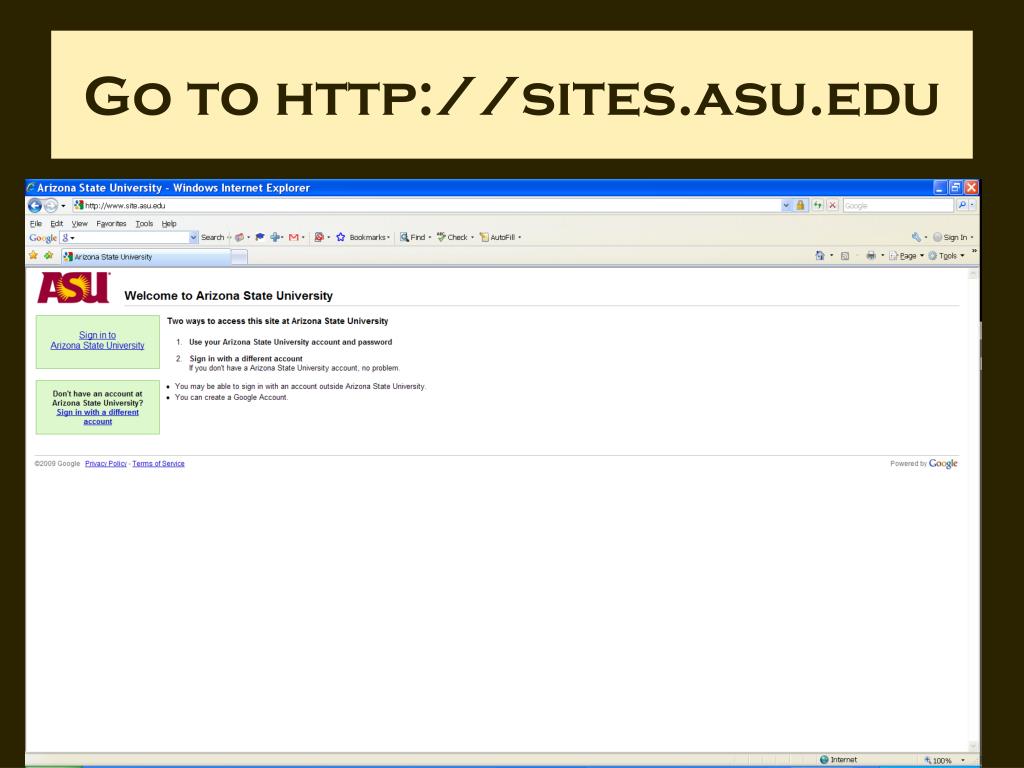Click the blue plus icon on Google Toolbar
The width and height of the screenshot is (1024, 768).
275,237
